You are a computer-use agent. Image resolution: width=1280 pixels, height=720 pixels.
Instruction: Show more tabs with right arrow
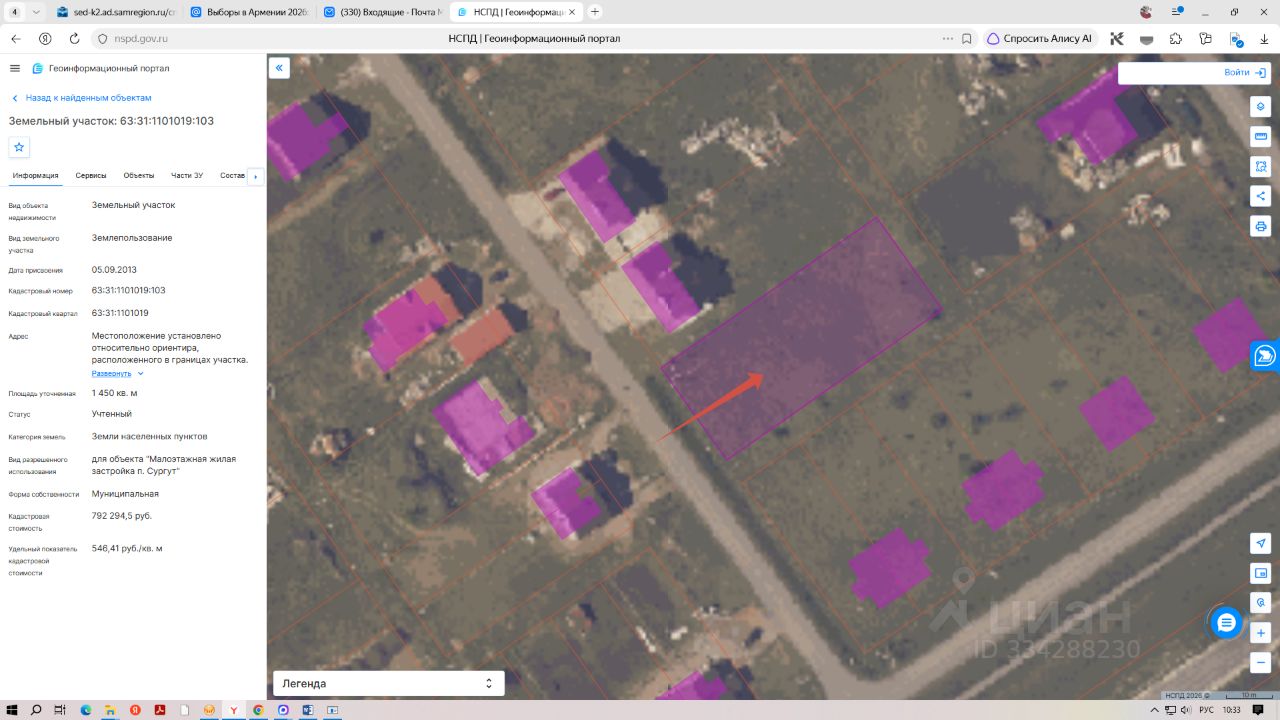point(255,176)
